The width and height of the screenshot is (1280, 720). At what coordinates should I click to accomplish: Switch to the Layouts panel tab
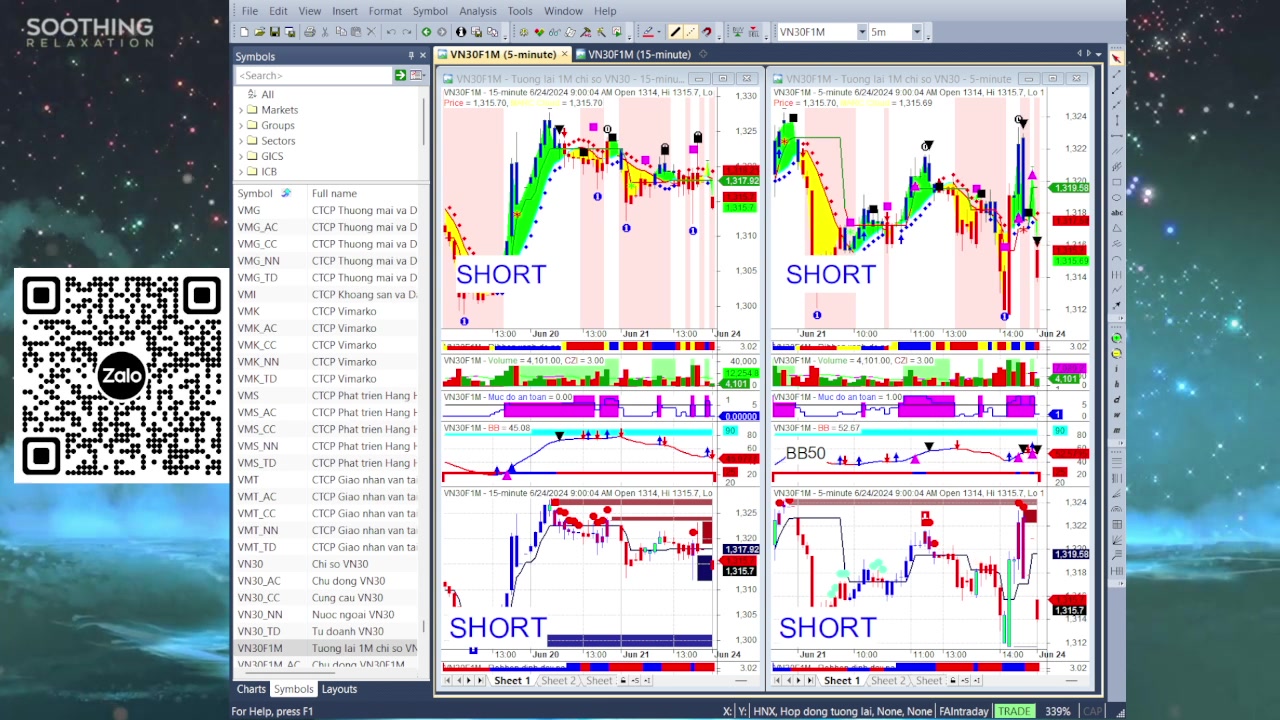(339, 689)
